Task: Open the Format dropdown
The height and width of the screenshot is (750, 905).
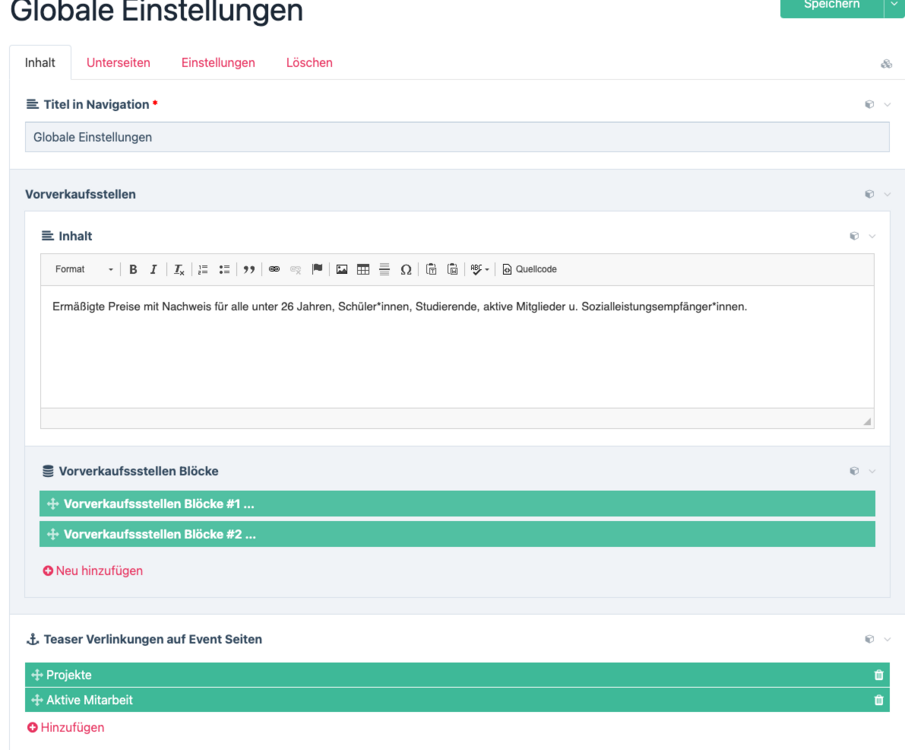Action: 84,270
